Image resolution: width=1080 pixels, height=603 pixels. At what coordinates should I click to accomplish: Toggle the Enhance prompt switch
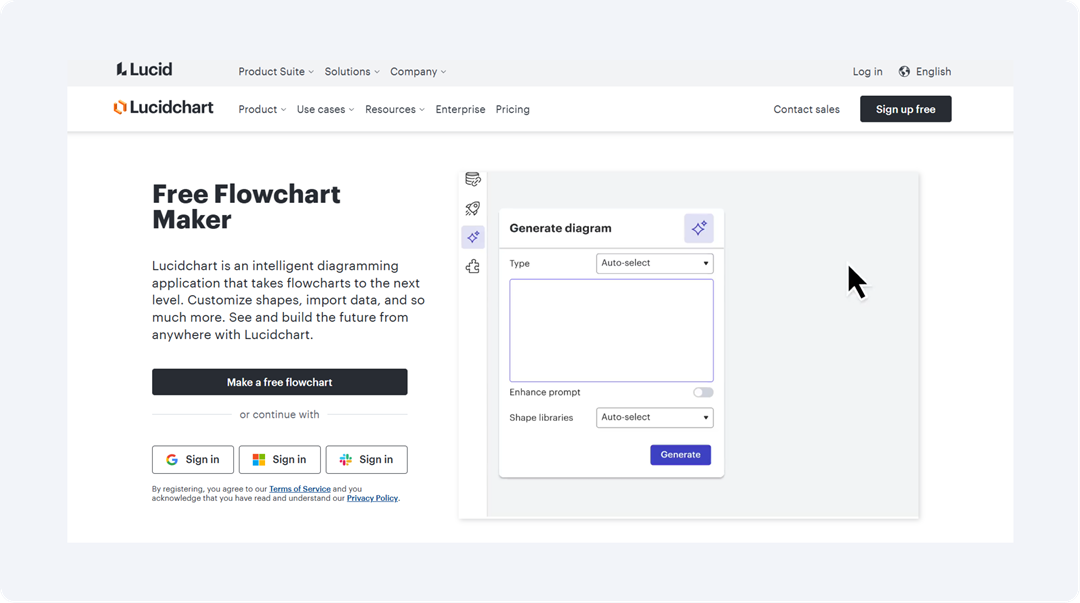pyautogui.click(x=703, y=392)
